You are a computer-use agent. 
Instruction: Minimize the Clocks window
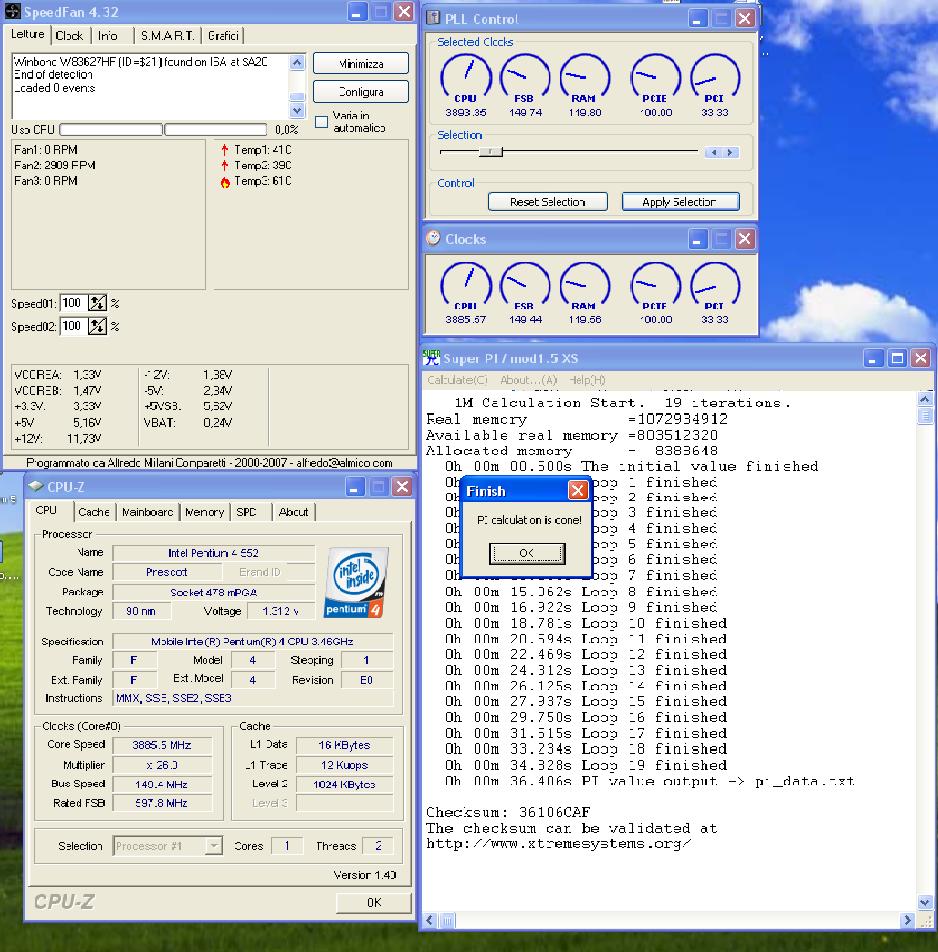[698, 239]
